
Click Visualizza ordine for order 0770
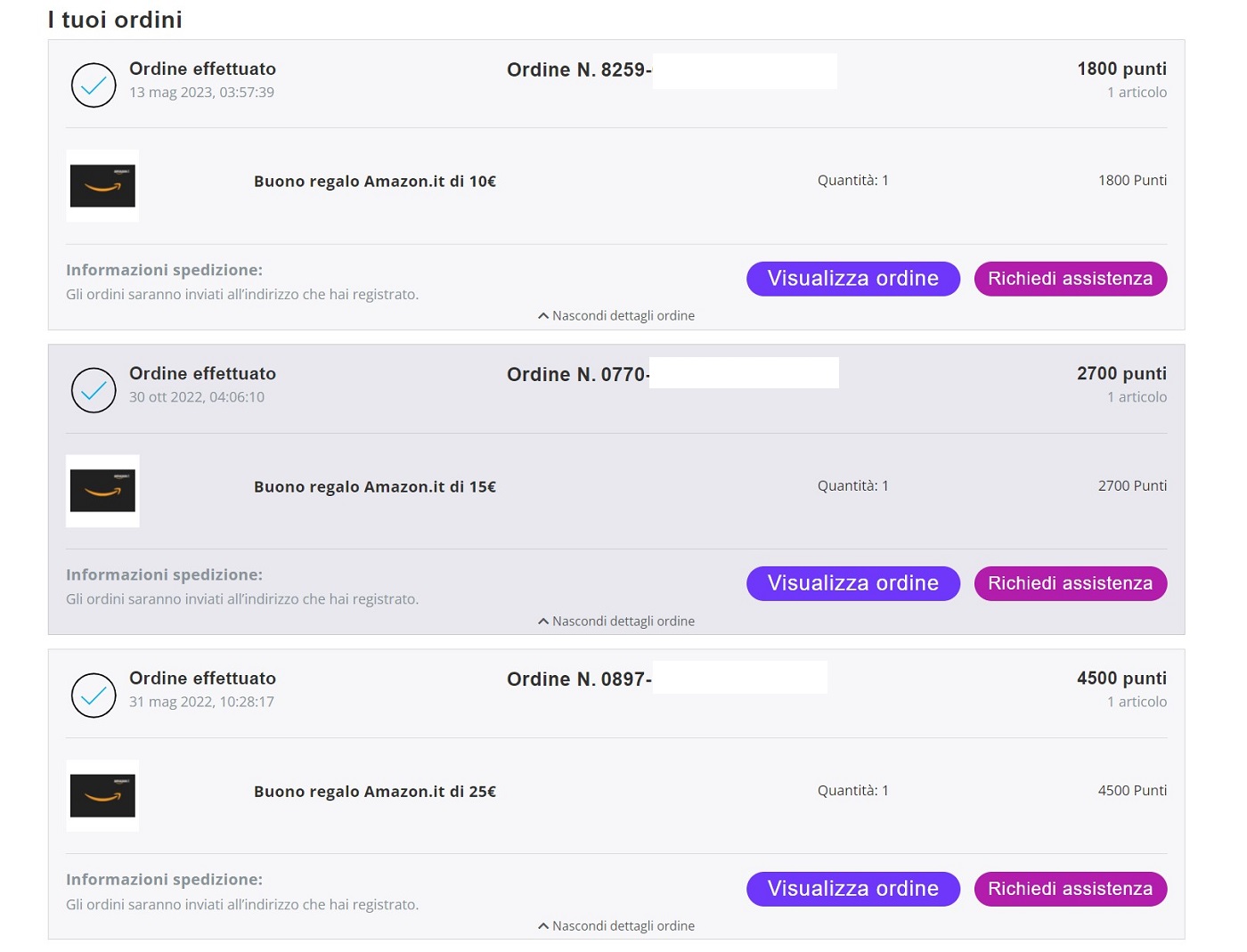853,583
